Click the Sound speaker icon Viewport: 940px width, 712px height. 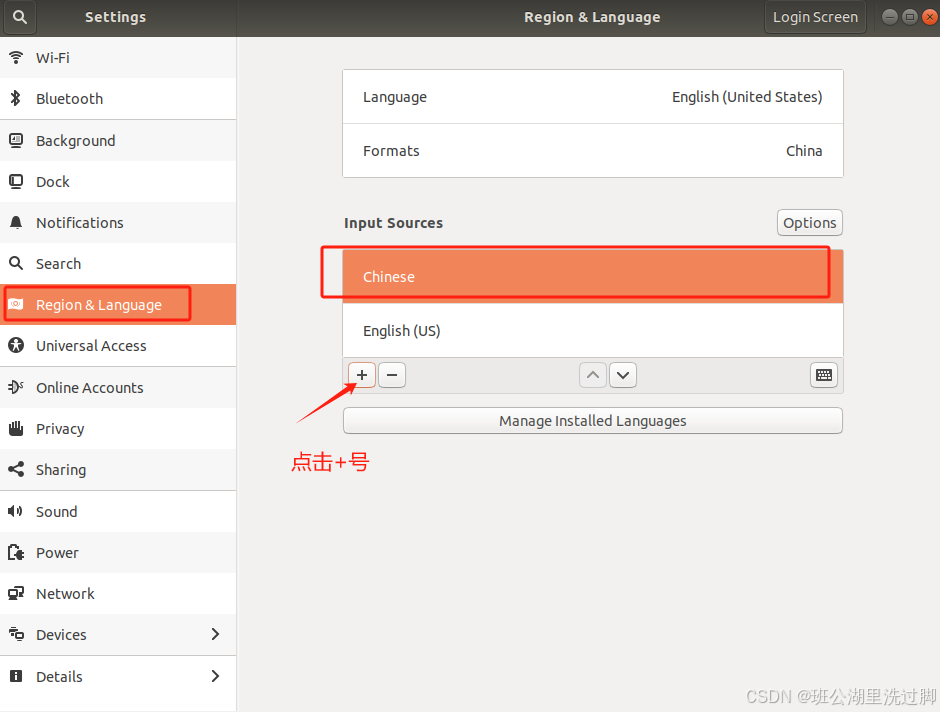click(x=16, y=511)
